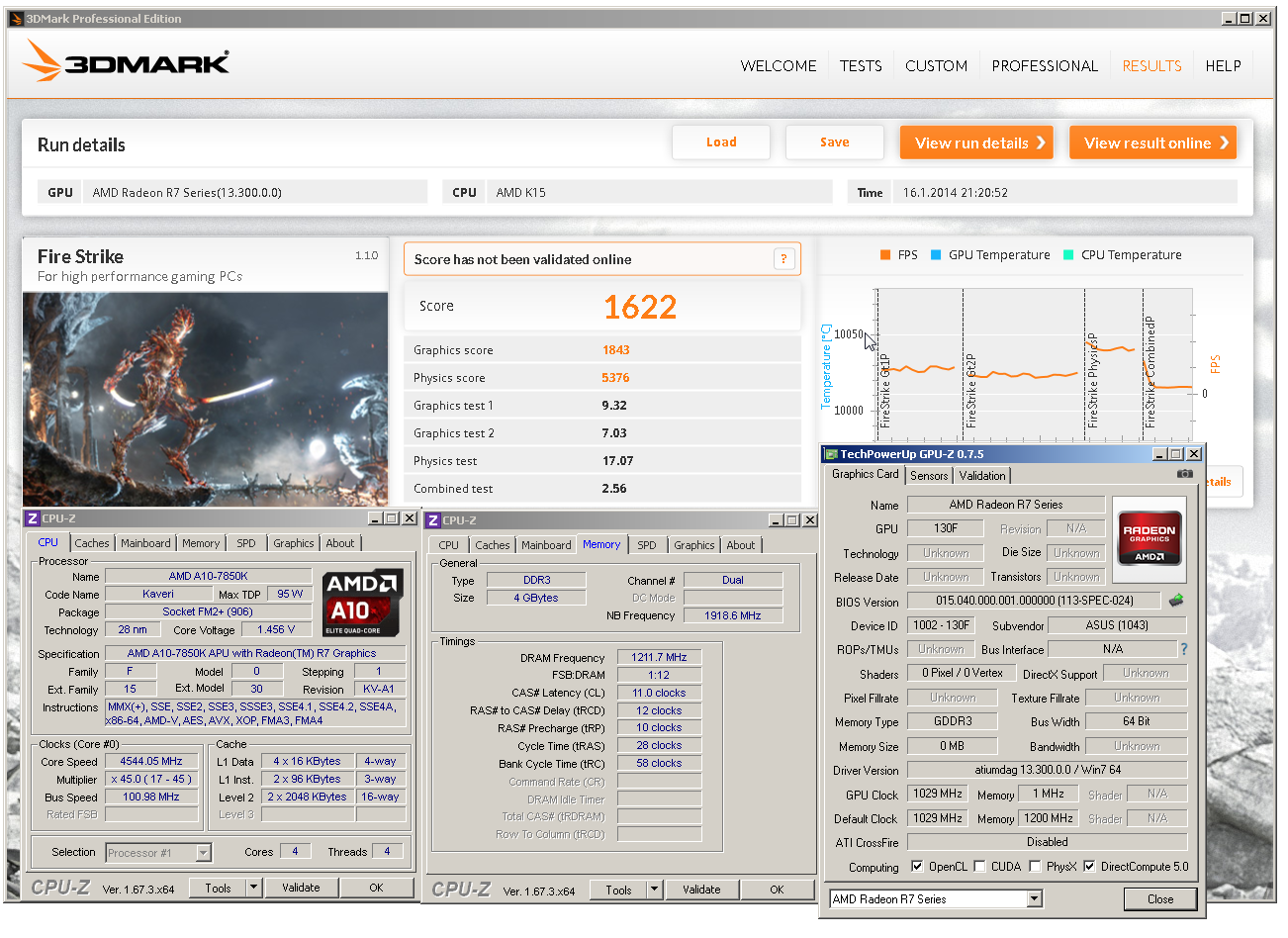Viewport: 1288px width, 938px height.
Task: Switch to Mainboard tab in CPU-Z CPU window
Action: pos(145,543)
